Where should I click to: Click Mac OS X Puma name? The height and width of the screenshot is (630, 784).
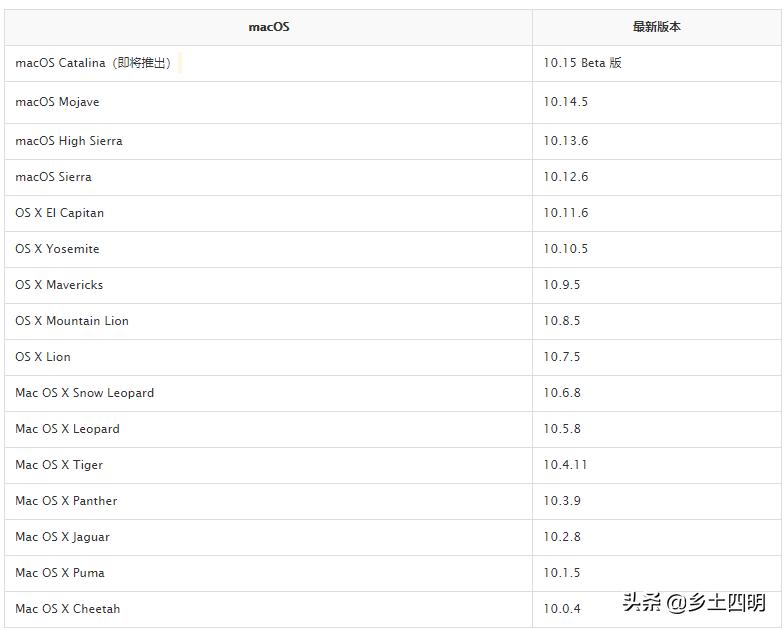point(60,573)
